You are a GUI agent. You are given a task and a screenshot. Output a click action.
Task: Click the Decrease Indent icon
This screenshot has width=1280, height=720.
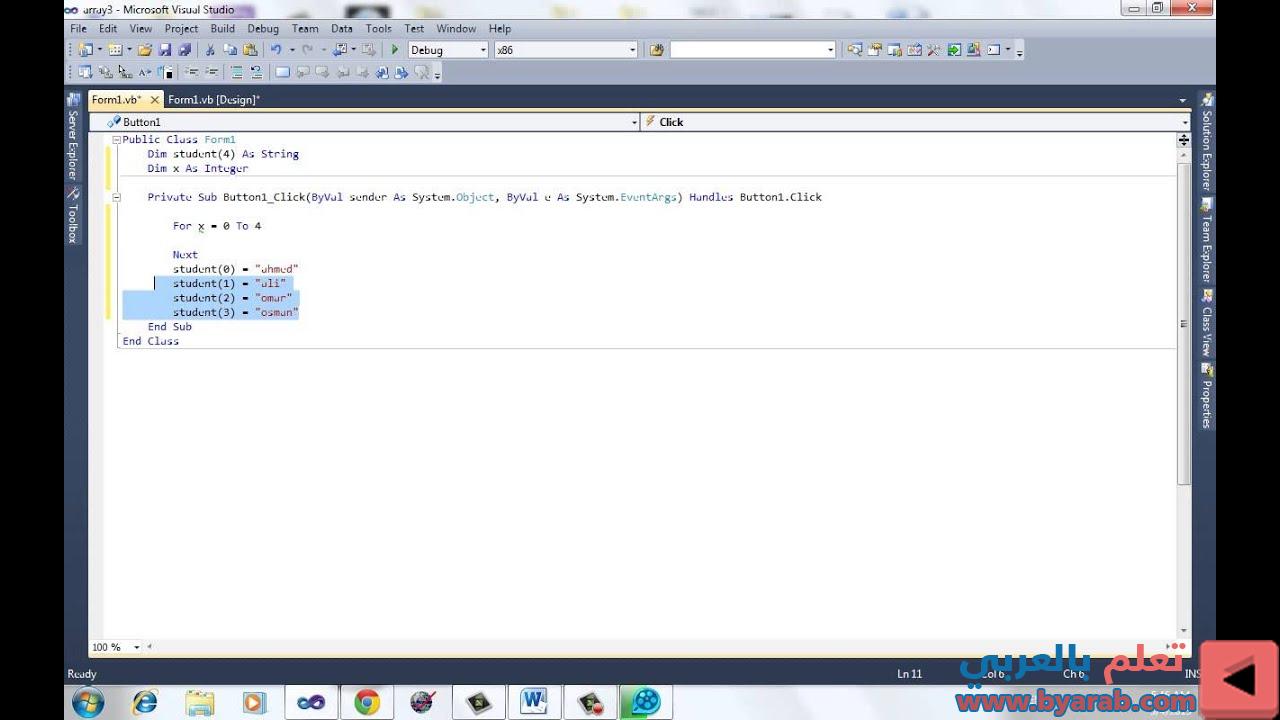[192, 72]
